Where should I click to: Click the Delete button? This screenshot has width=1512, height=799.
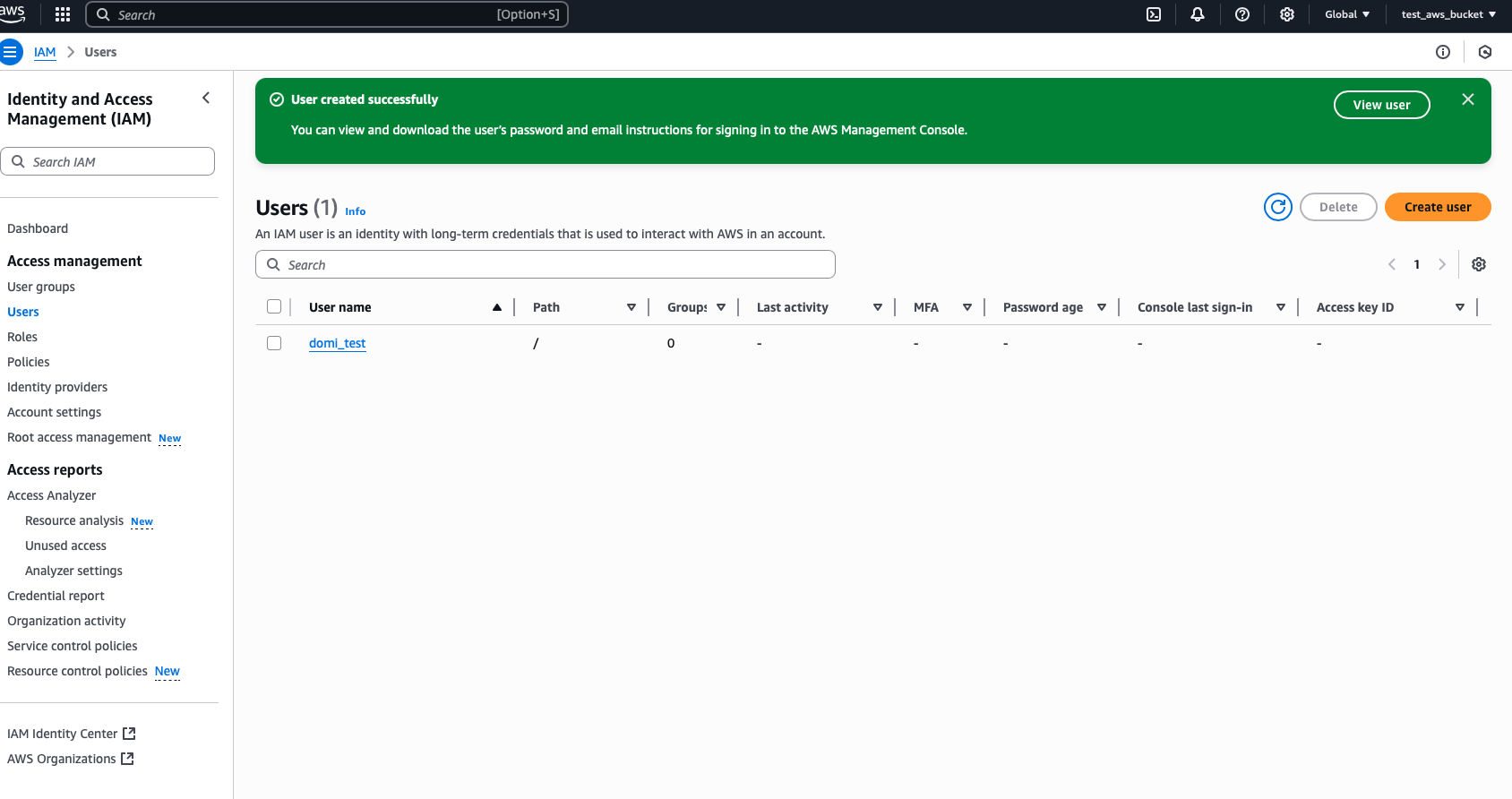[x=1338, y=207]
